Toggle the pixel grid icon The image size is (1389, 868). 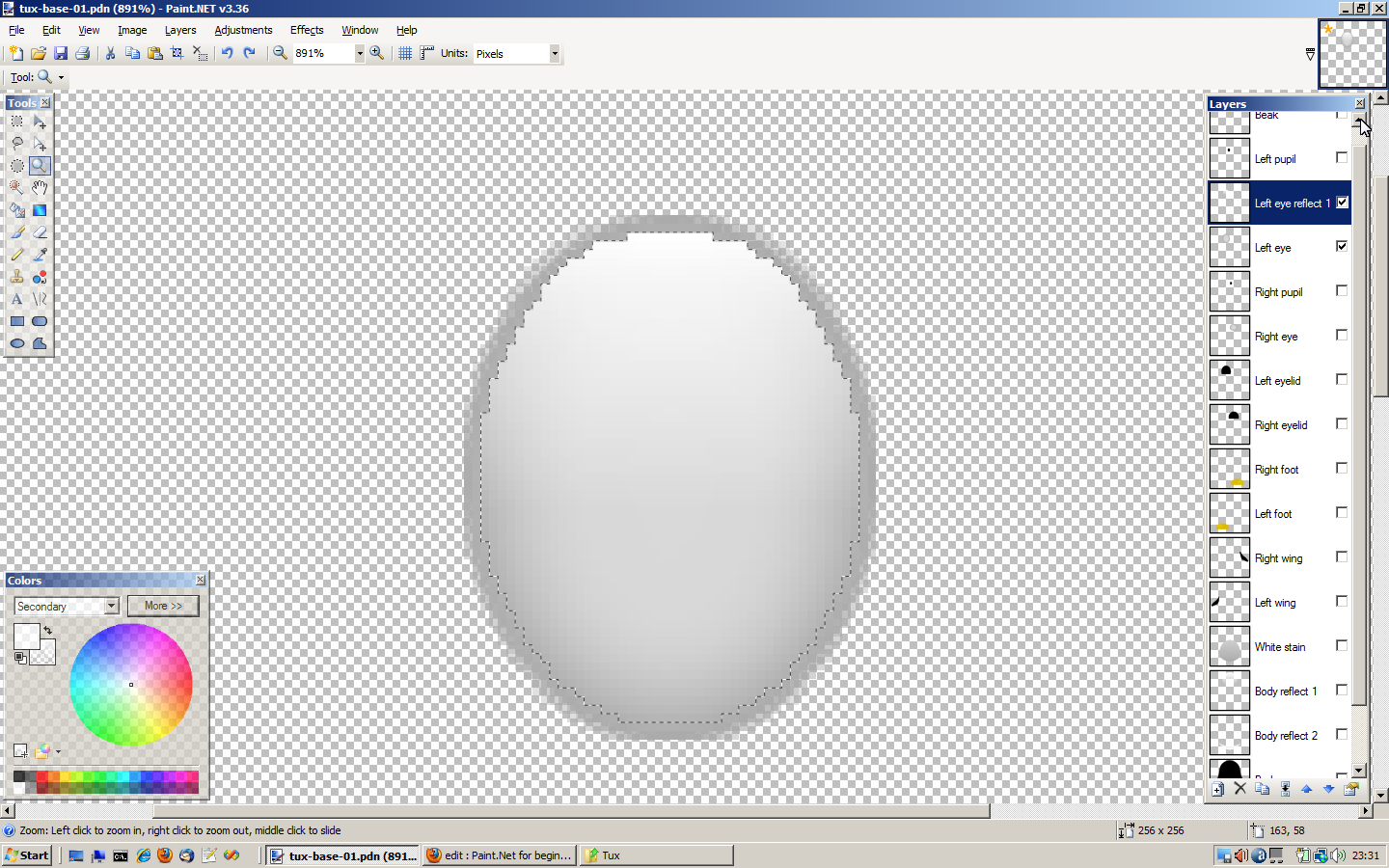click(x=405, y=53)
